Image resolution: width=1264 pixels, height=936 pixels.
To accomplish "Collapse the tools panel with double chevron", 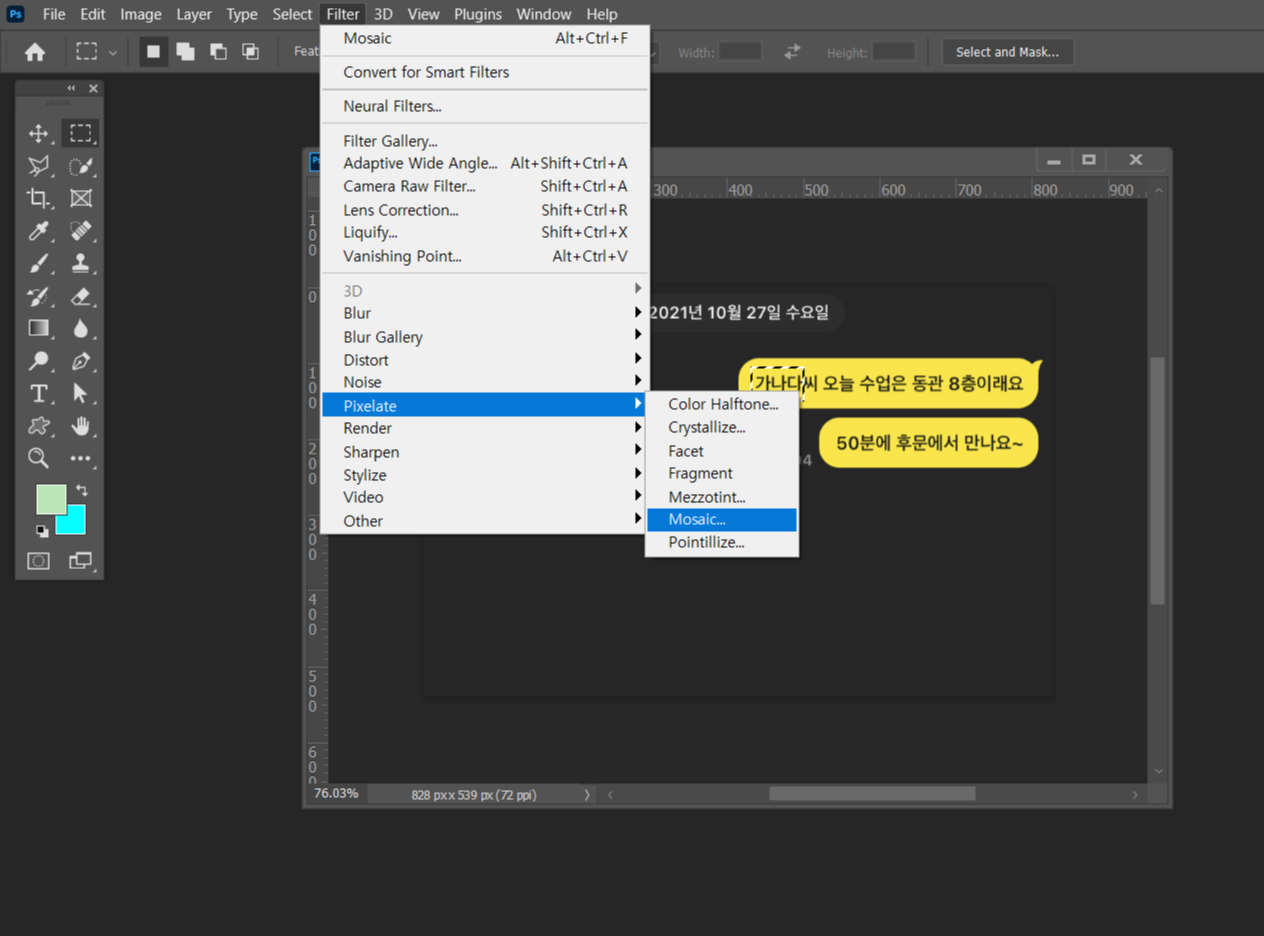I will click(71, 88).
